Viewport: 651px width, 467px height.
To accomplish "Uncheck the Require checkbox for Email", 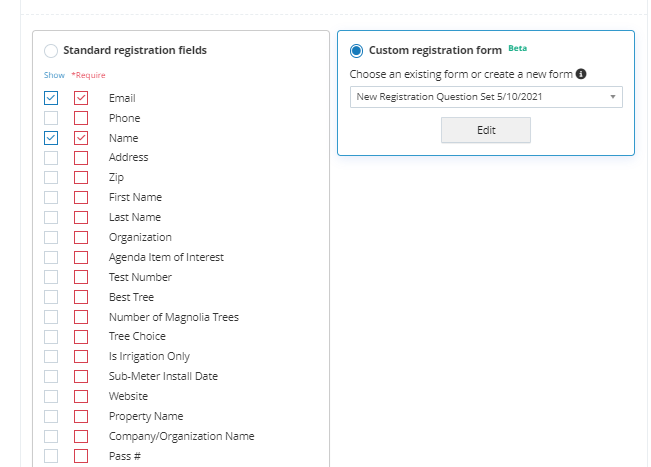I will (x=81, y=98).
